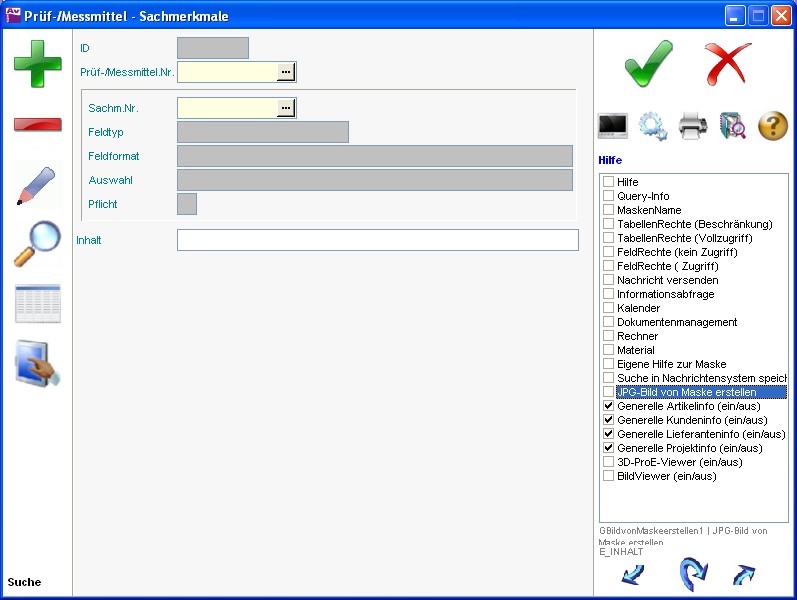The image size is (797, 600).
Task: Click the Hilfe heading link
Action: (610, 160)
